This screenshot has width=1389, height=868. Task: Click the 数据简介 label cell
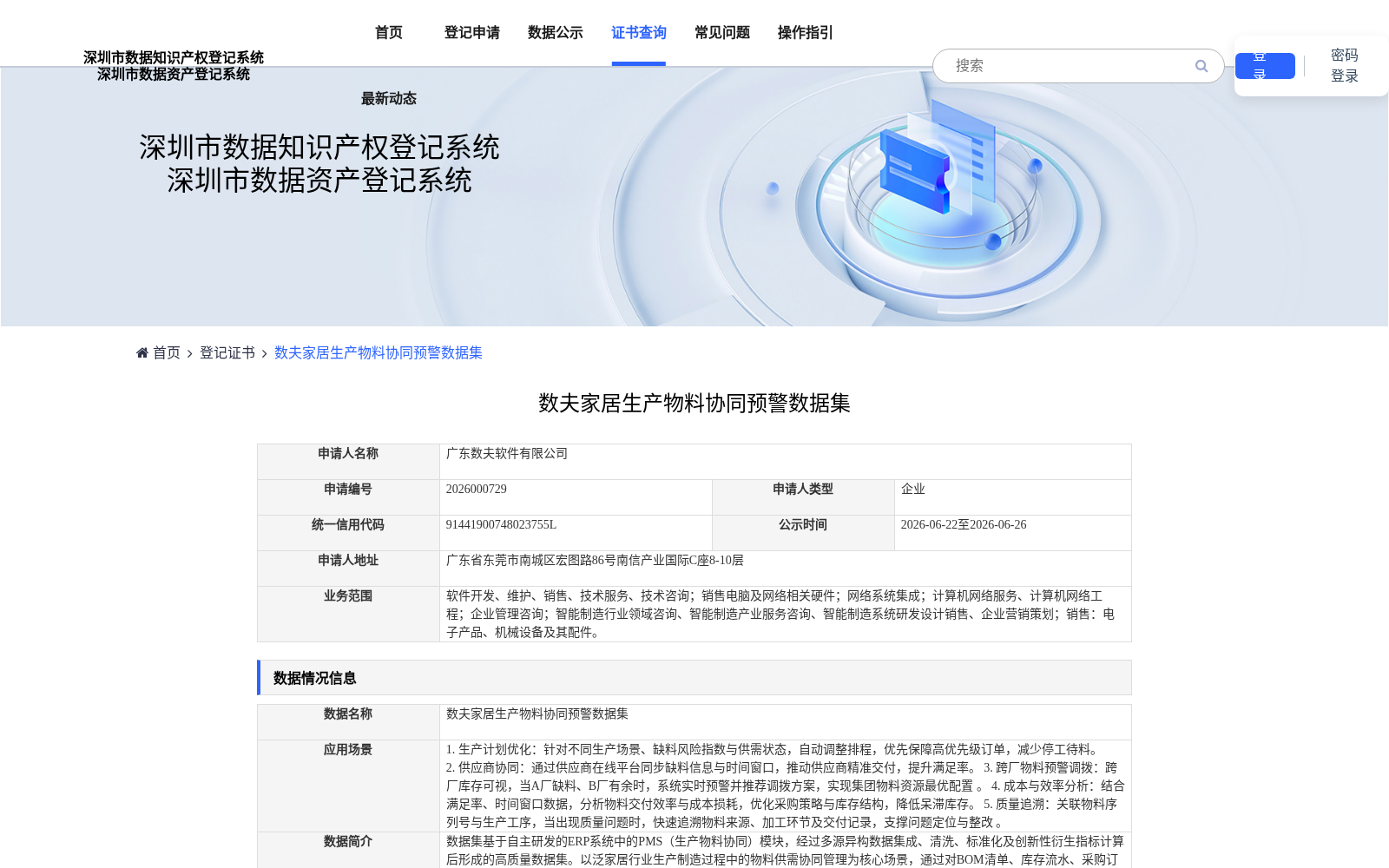[348, 850]
